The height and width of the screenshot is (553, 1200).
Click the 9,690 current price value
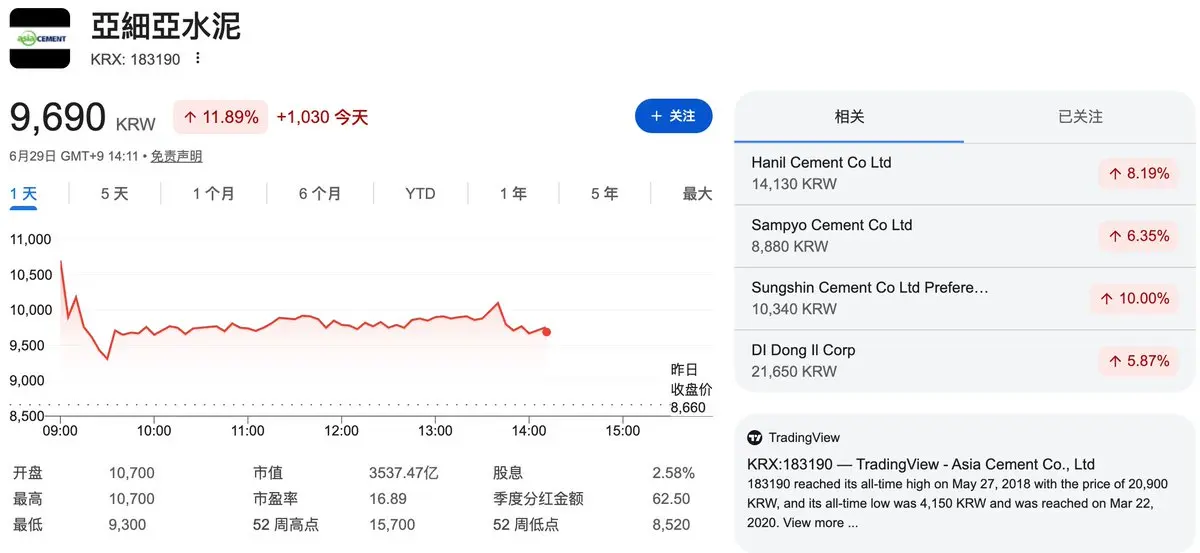click(58, 117)
